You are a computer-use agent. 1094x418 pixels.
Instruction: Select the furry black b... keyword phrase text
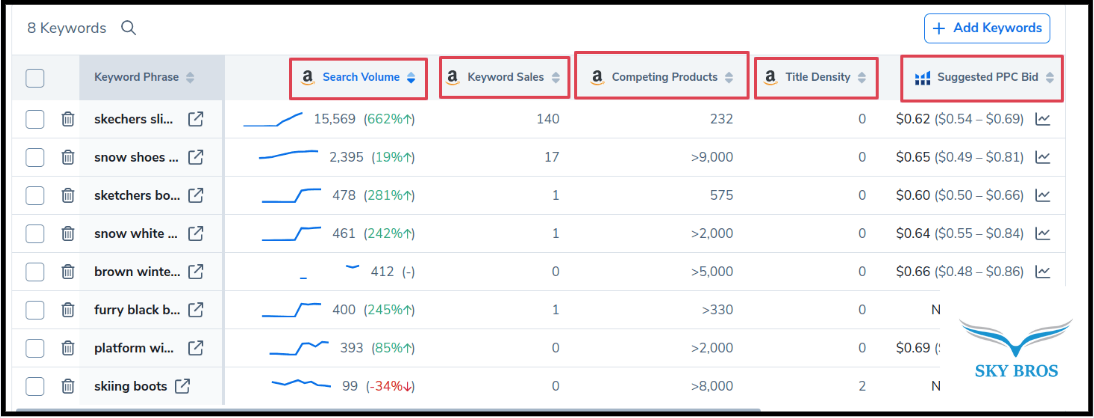coord(137,309)
